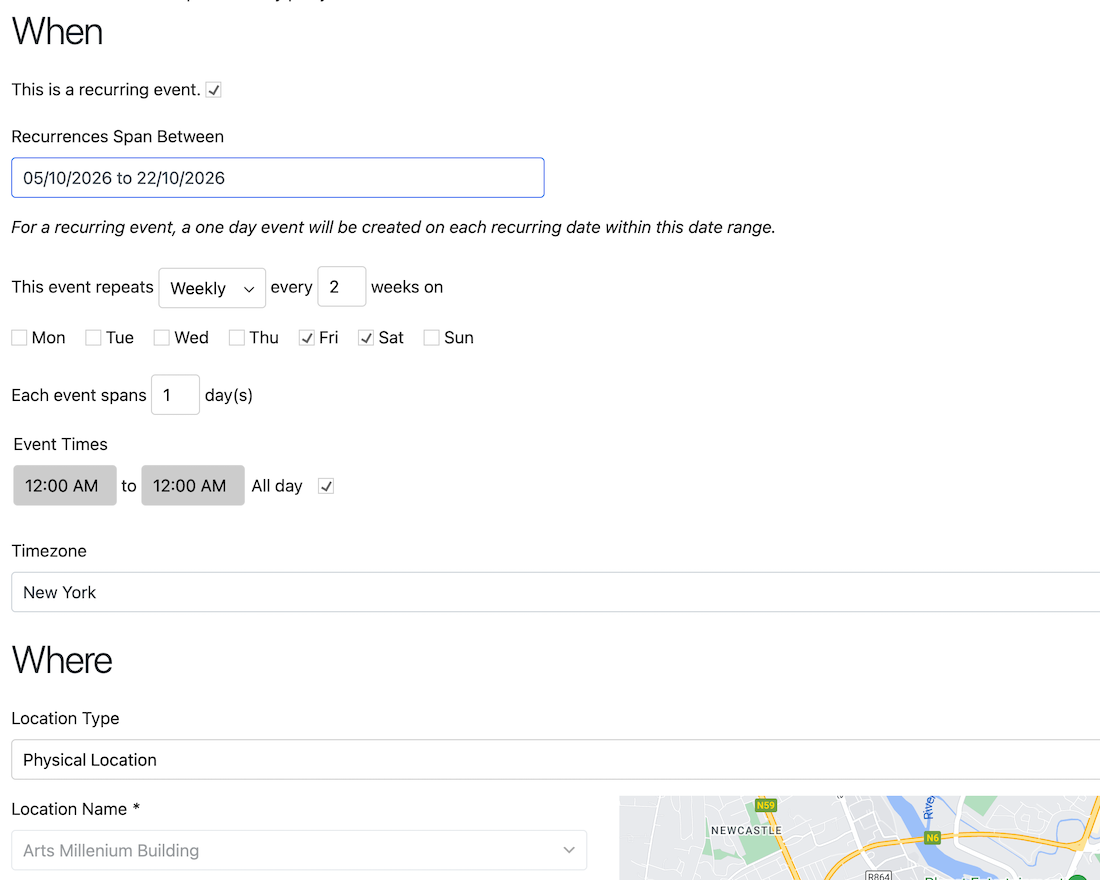Toggle the All day checkbox
The height and width of the screenshot is (880, 1100).
pyautogui.click(x=326, y=486)
